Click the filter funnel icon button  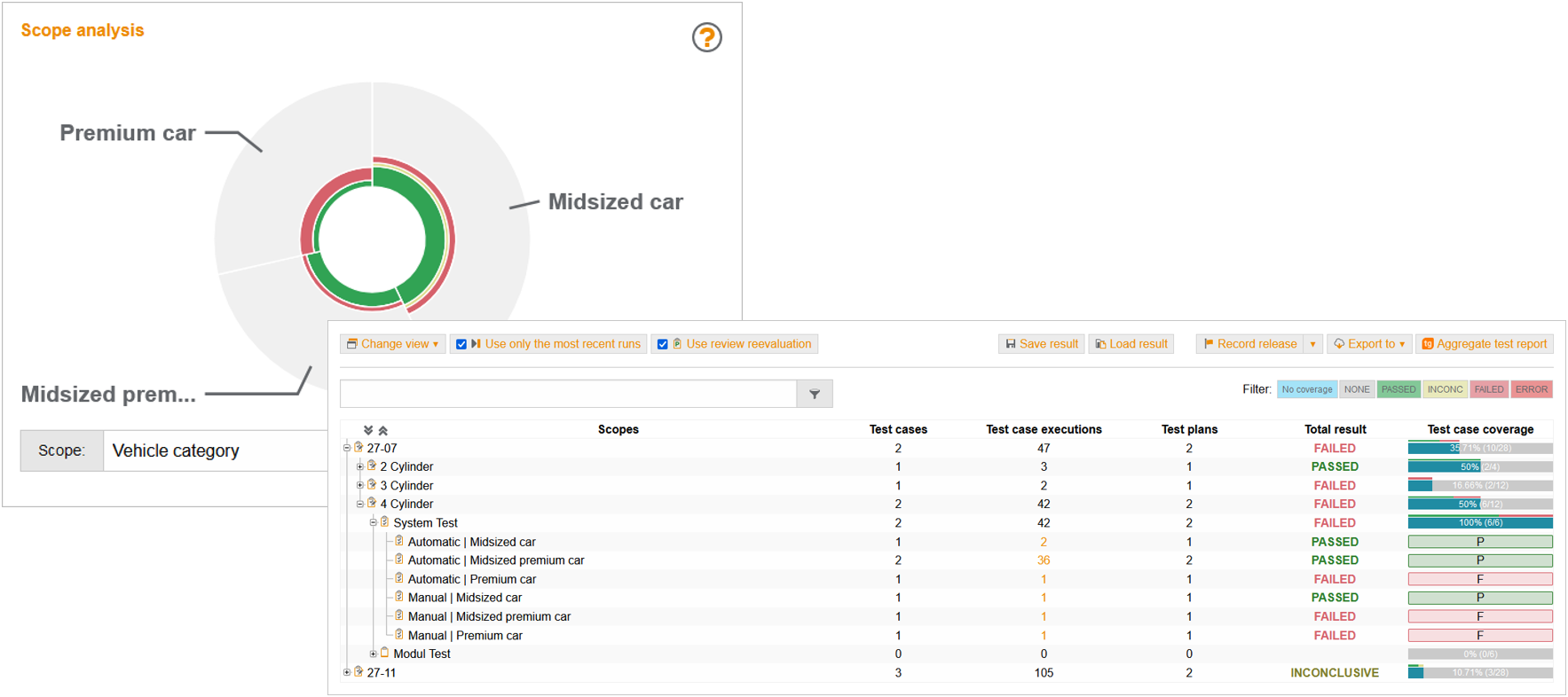[x=814, y=394]
